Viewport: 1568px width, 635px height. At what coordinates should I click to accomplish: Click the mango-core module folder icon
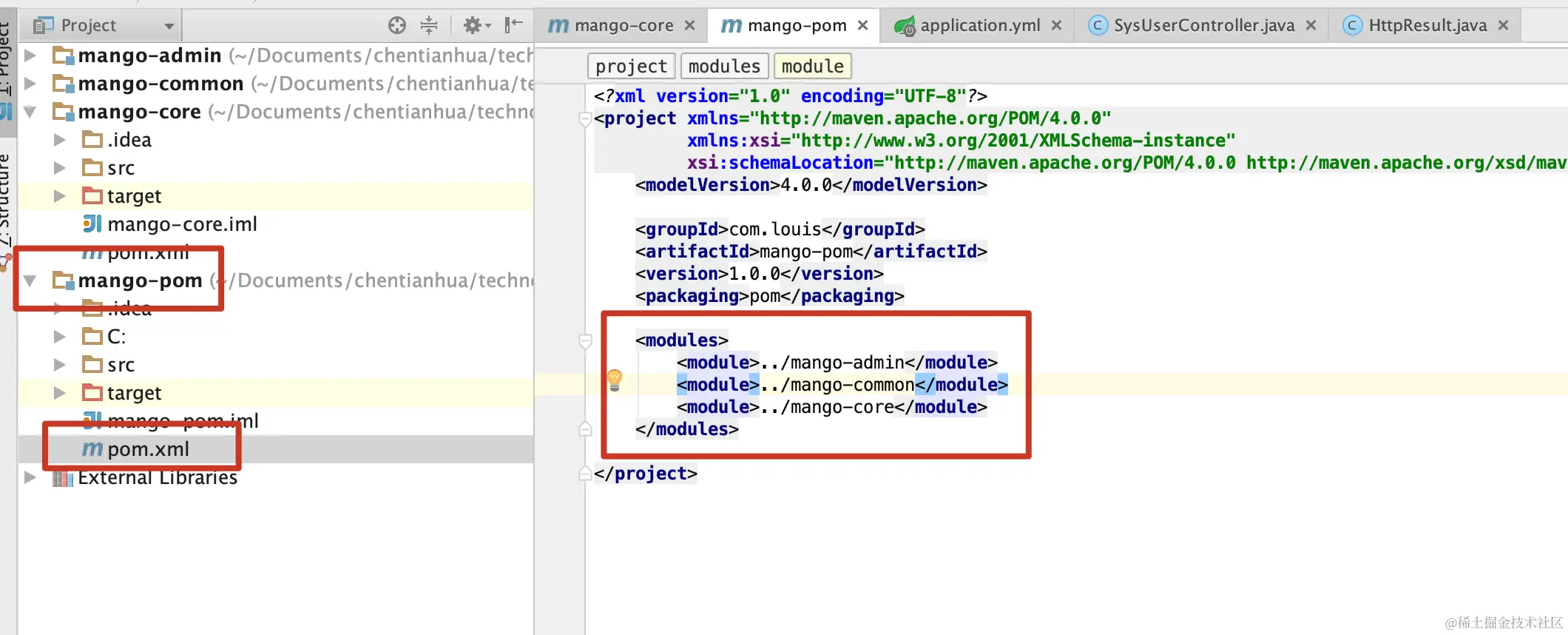(x=63, y=112)
